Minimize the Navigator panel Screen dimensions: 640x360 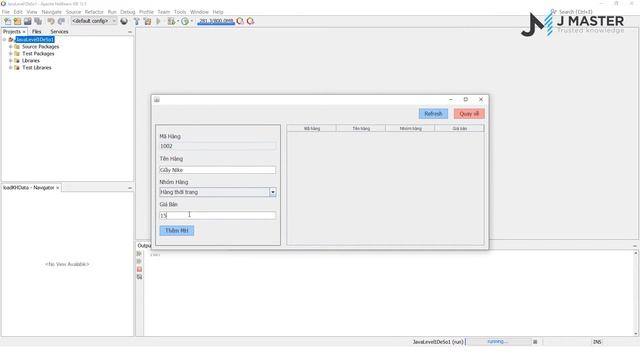(130, 188)
